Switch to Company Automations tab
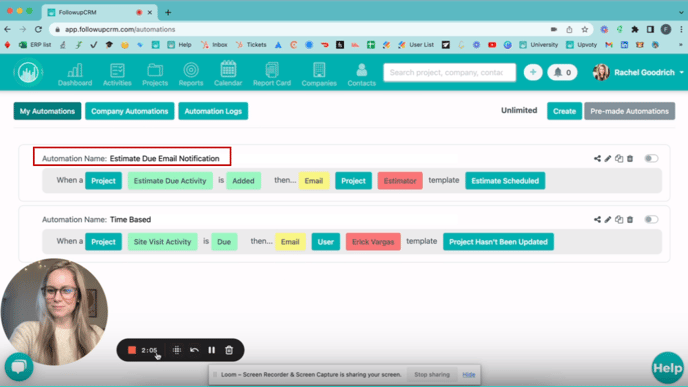The image size is (688, 387). 129,111
